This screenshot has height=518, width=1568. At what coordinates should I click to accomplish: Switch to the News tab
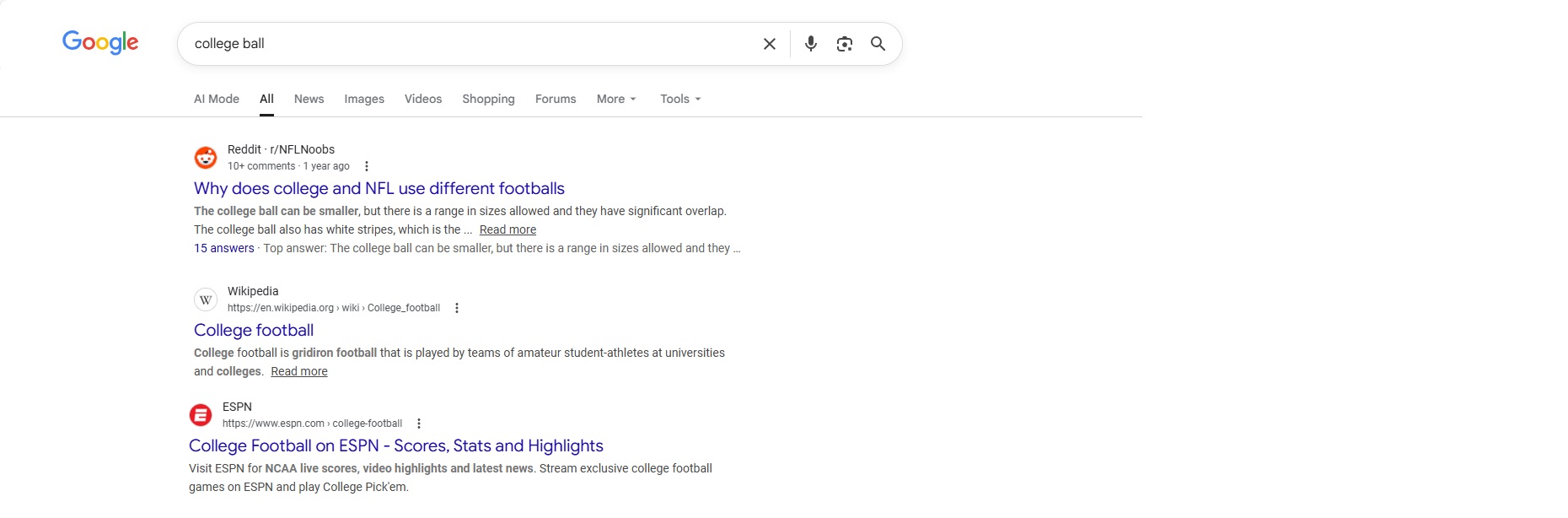coord(309,99)
